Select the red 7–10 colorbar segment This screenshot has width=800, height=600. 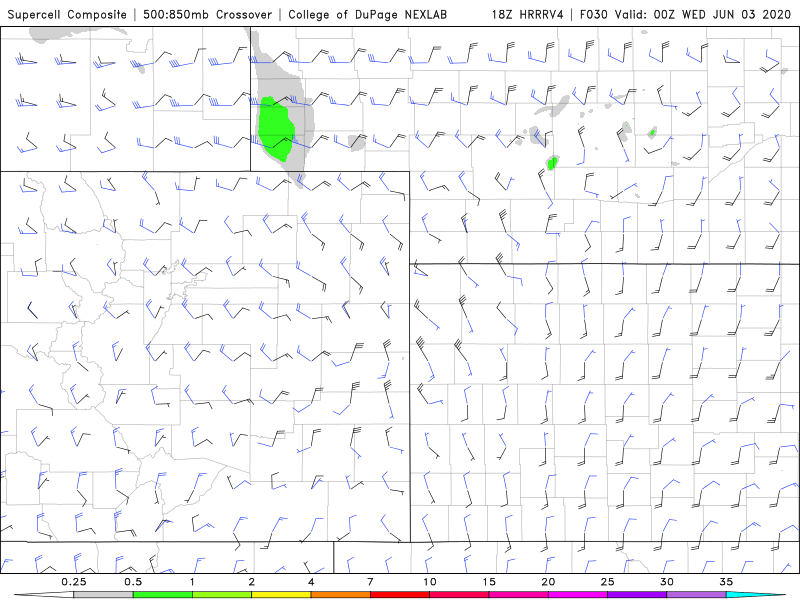coord(400,595)
